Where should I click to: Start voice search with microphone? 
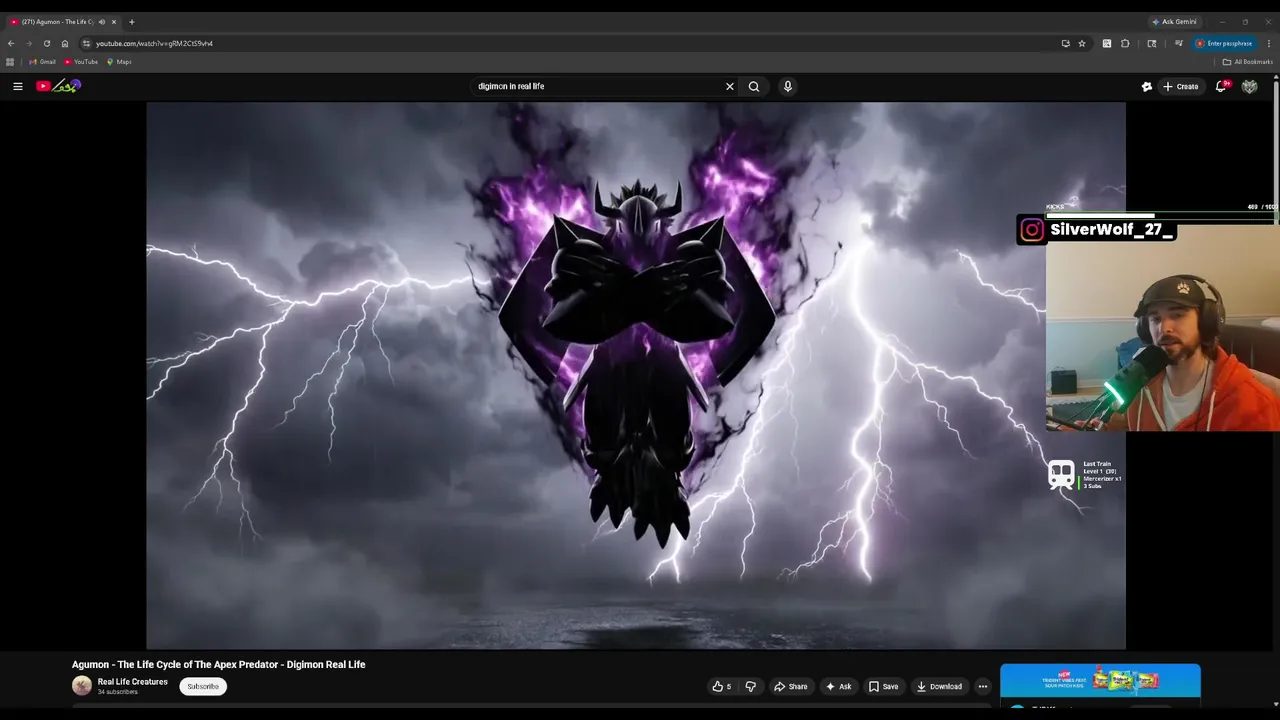[788, 86]
